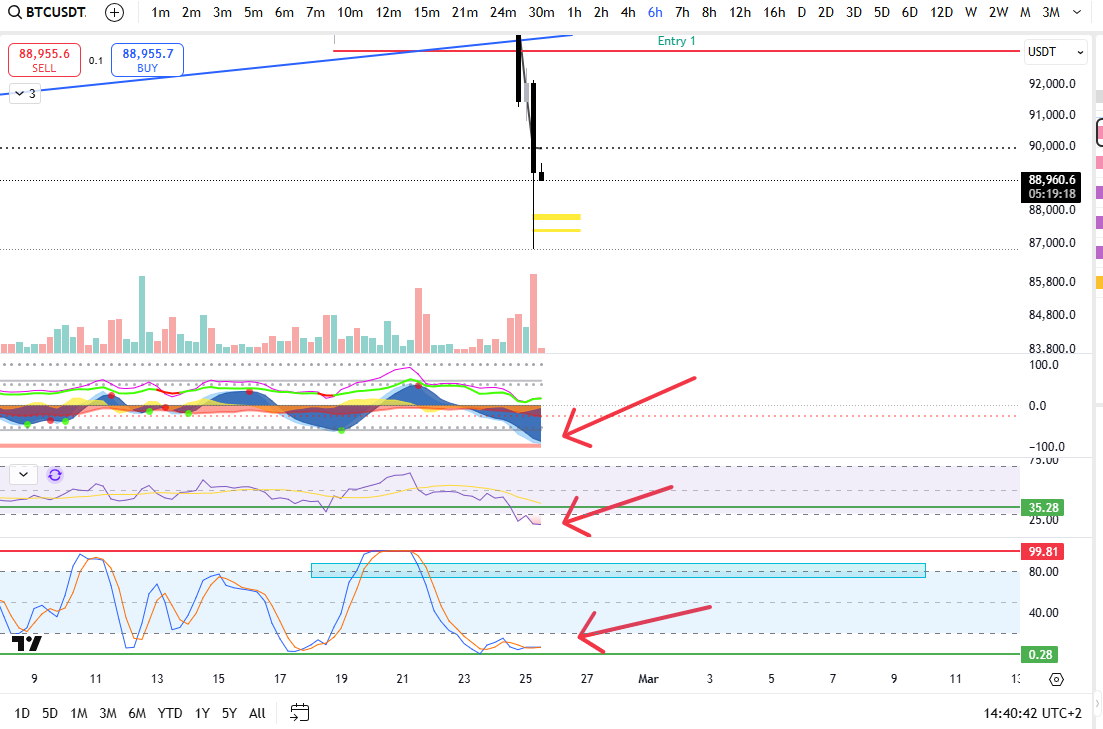The width and height of the screenshot is (1103, 729).
Task: Set chart to 16h interval
Action: click(x=774, y=12)
